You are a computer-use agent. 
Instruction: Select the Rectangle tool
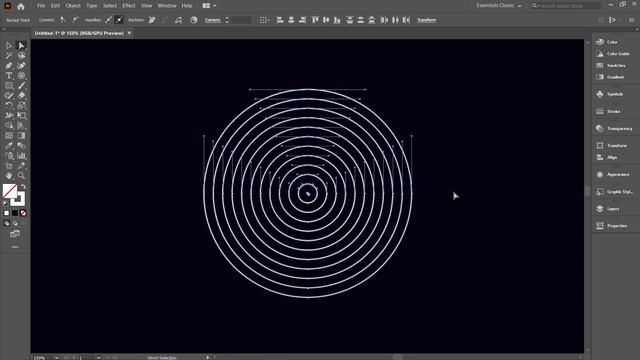[9, 85]
